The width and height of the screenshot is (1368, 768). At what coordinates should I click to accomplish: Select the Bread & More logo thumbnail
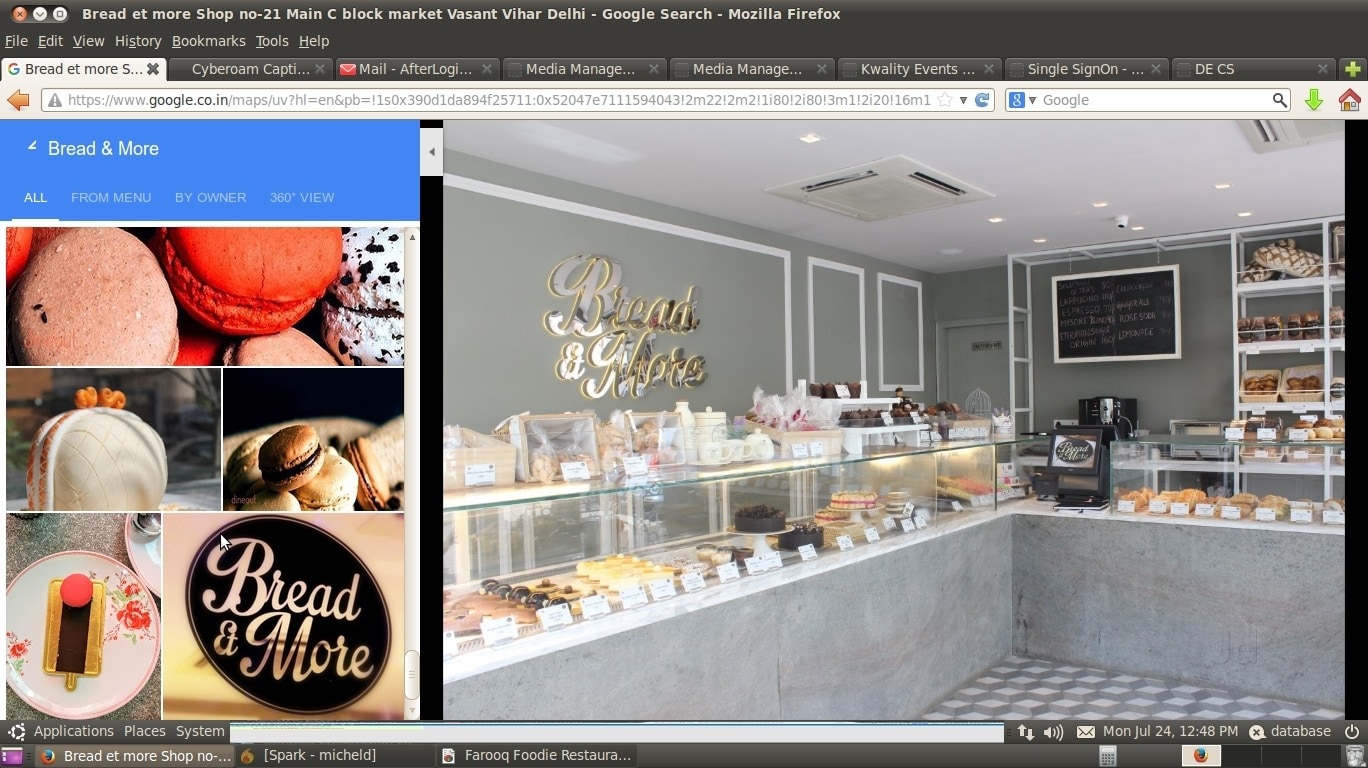284,615
